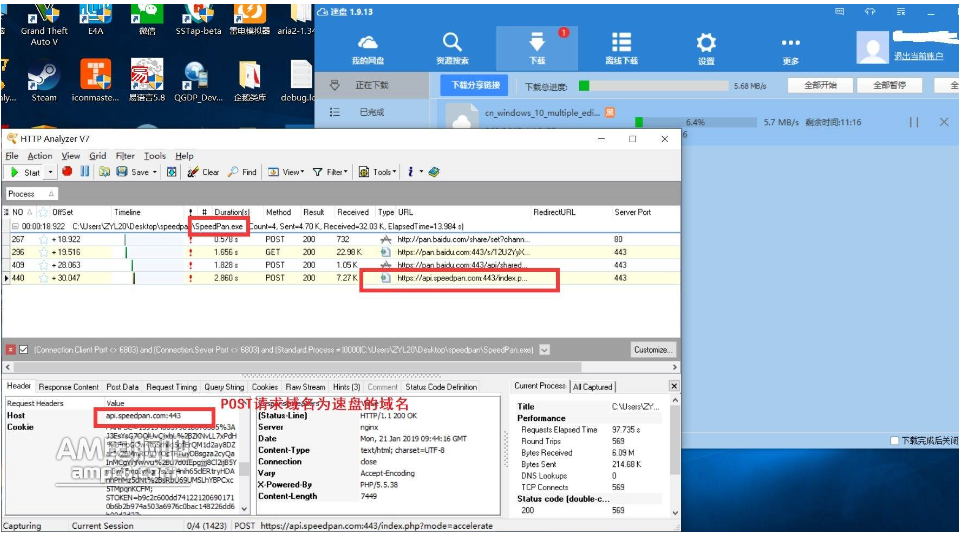Open 资源搜索 search in SpeedPan

pyautogui.click(x=452, y=49)
